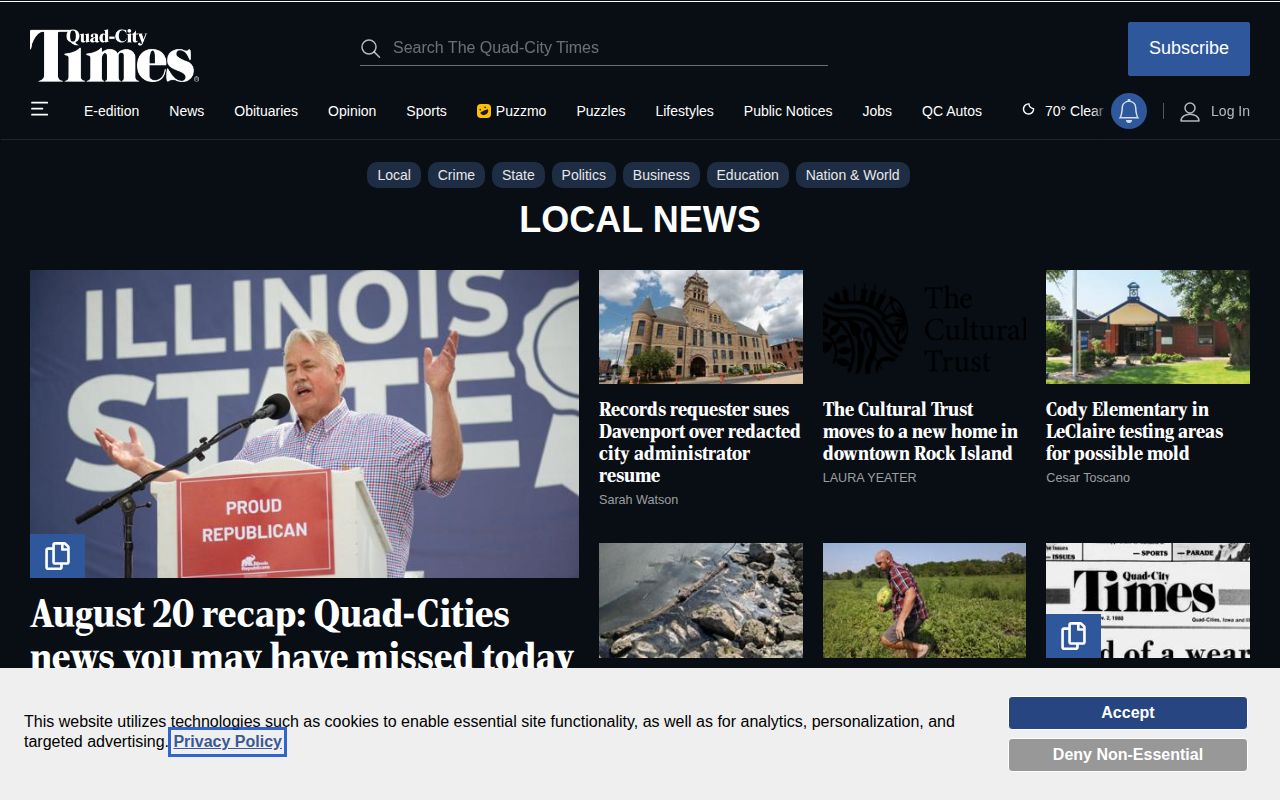Go to Jobs listings
Image resolution: width=1280 pixels, height=800 pixels.
click(x=877, y=111)
